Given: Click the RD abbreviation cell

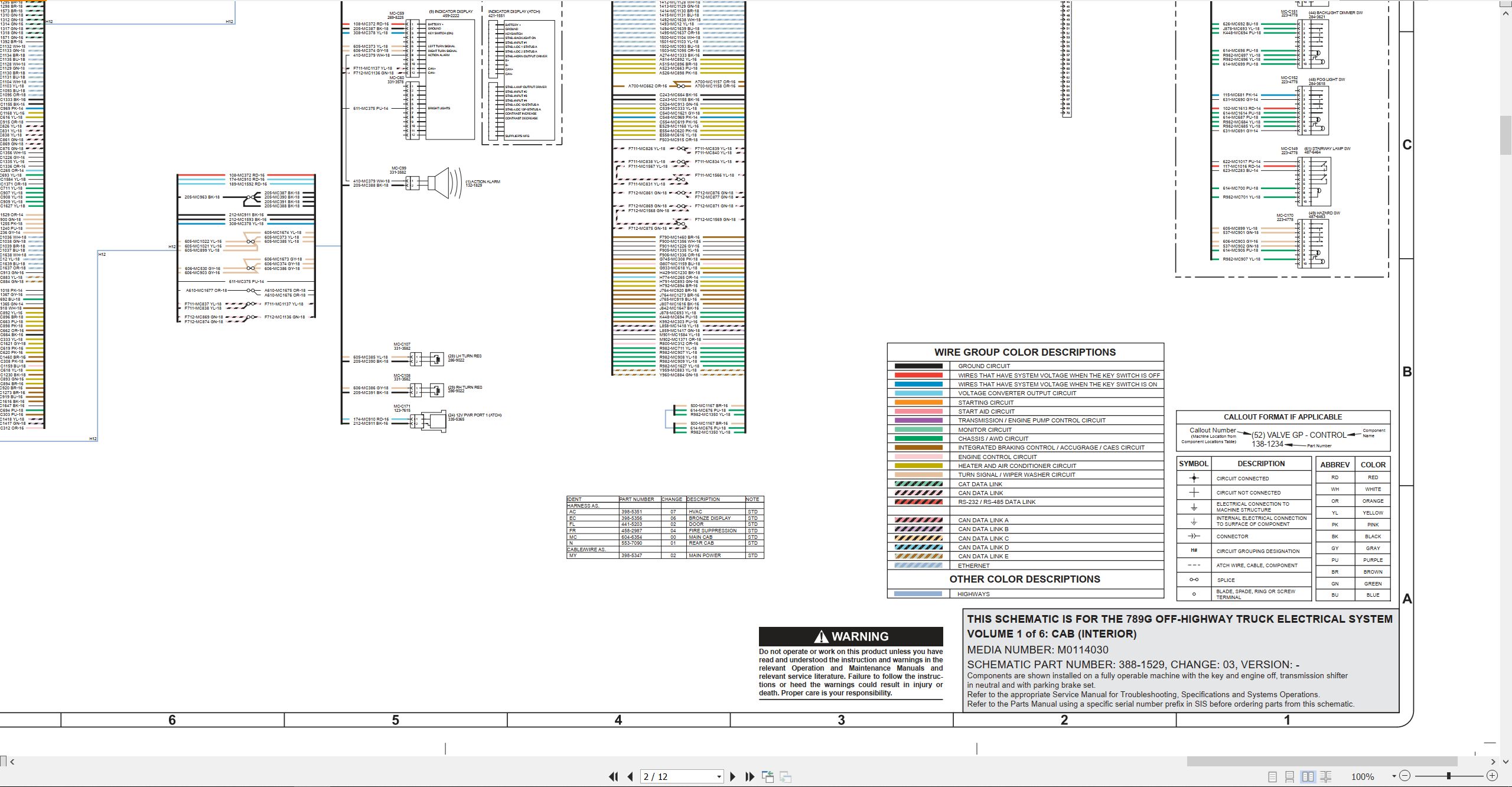Looking at the screenshot, I should (1334, 477).
